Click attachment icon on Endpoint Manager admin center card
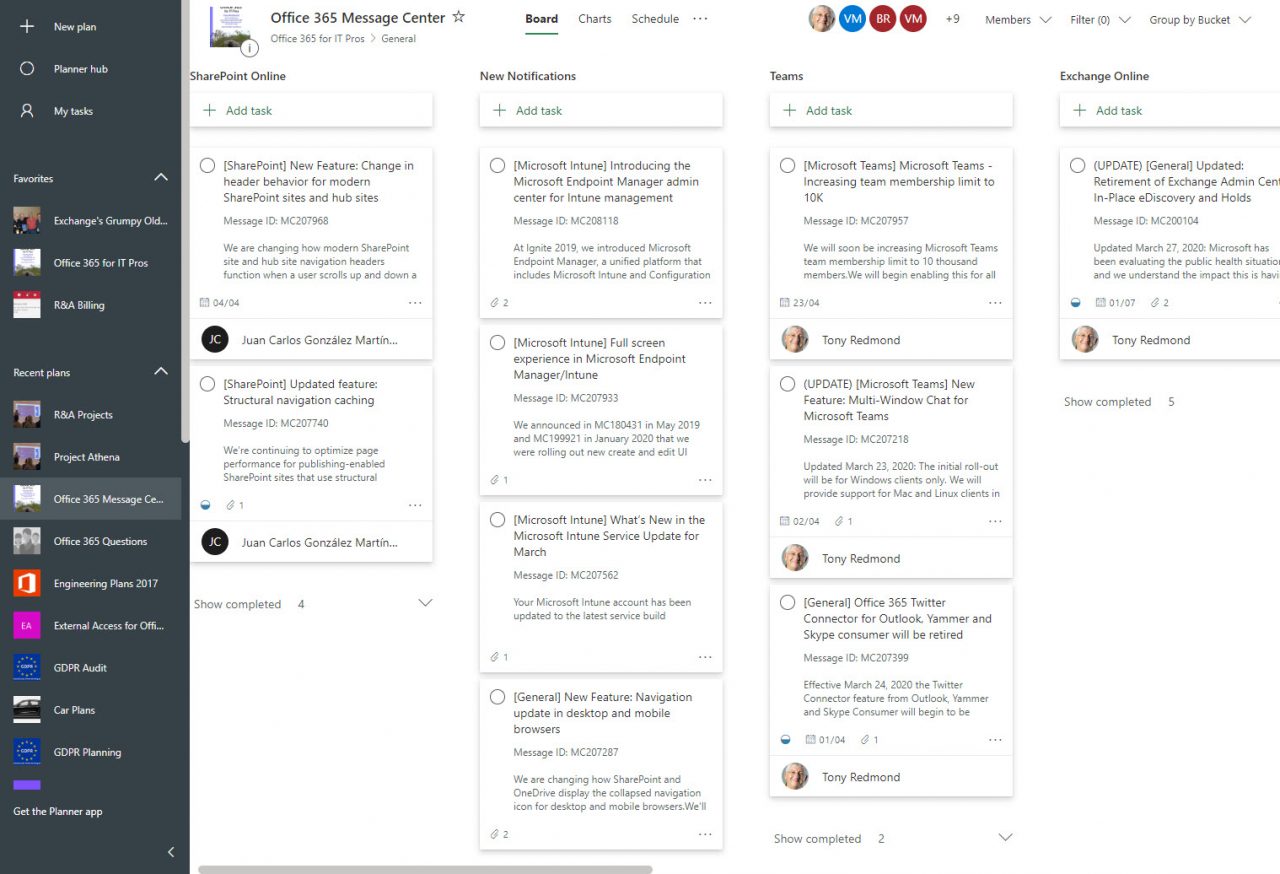Screen dimensions: 1280x874 494,302
